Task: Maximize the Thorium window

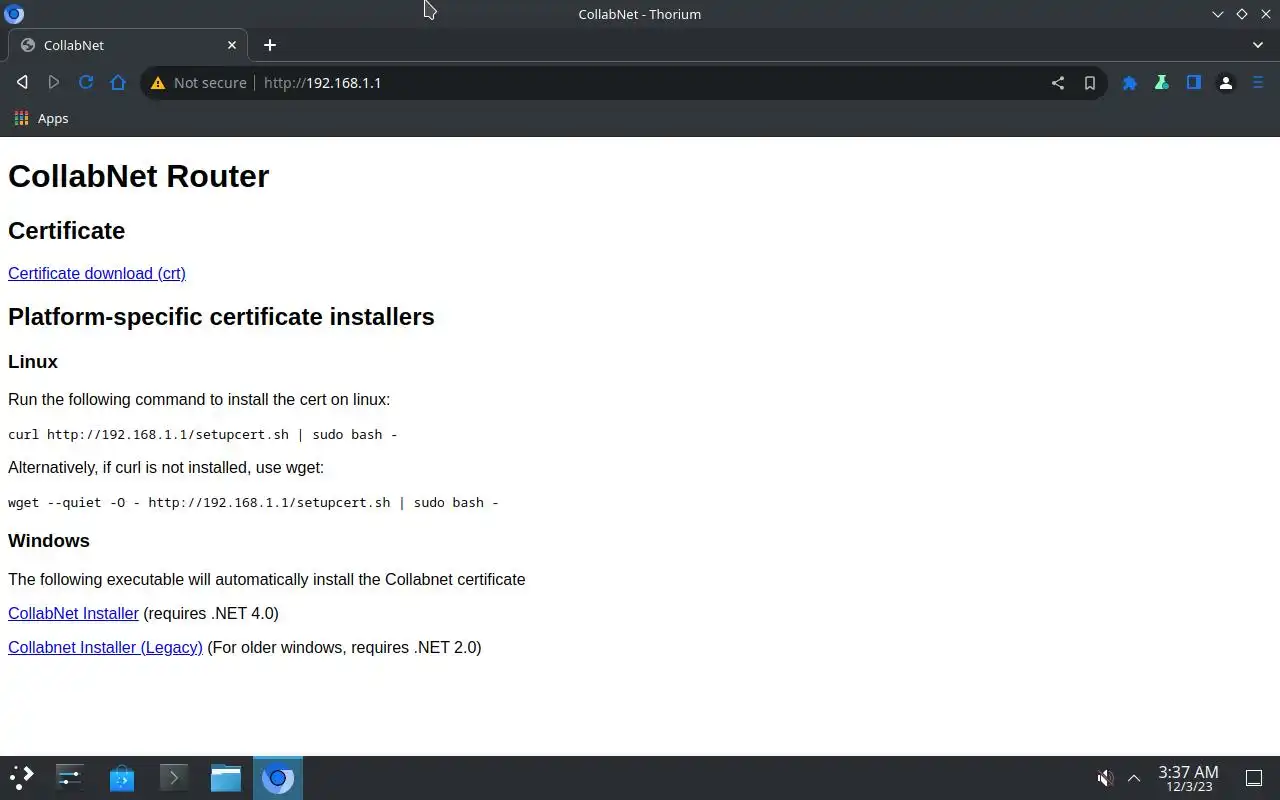Action: point(1242,14)
